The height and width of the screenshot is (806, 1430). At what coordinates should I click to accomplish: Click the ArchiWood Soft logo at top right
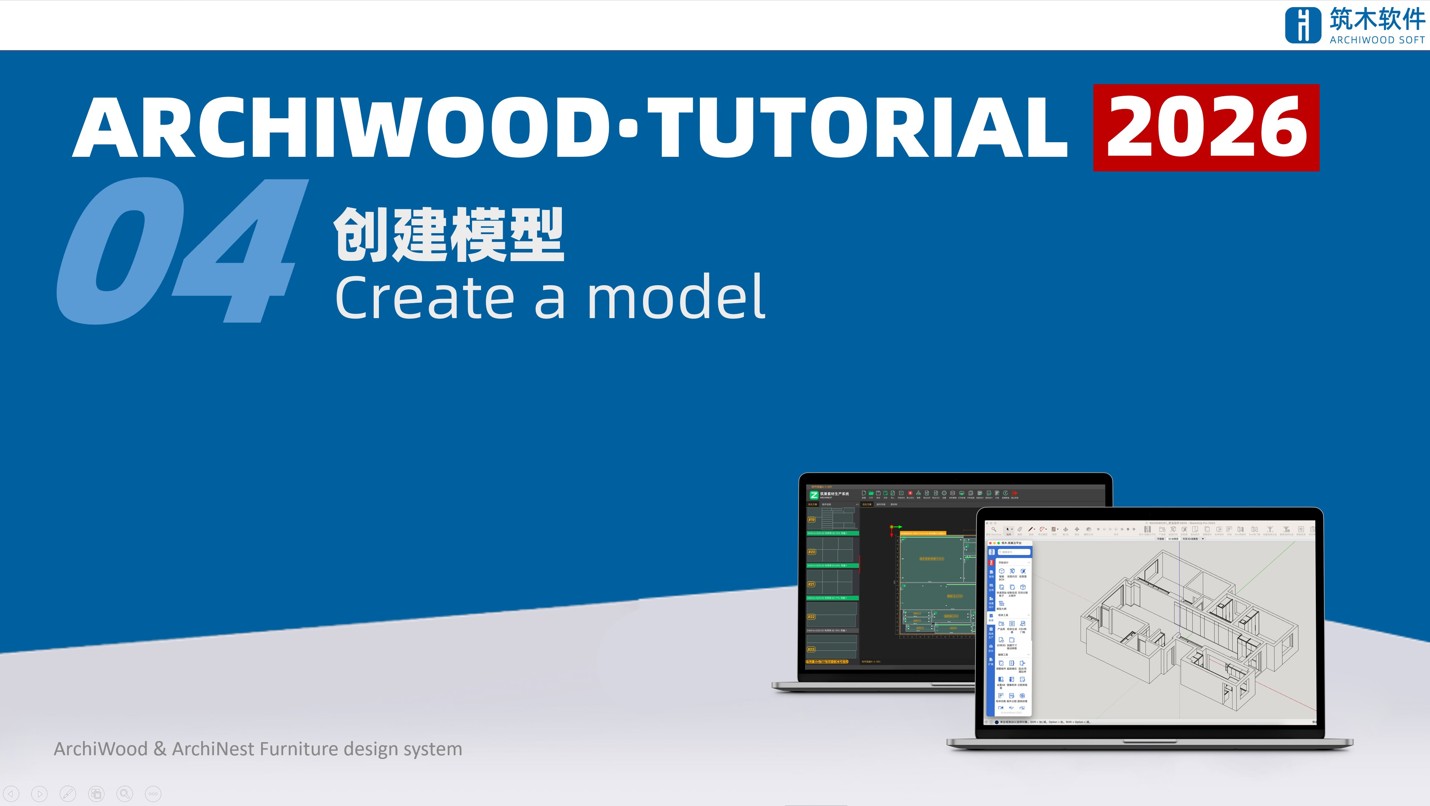pos(1355,24)
